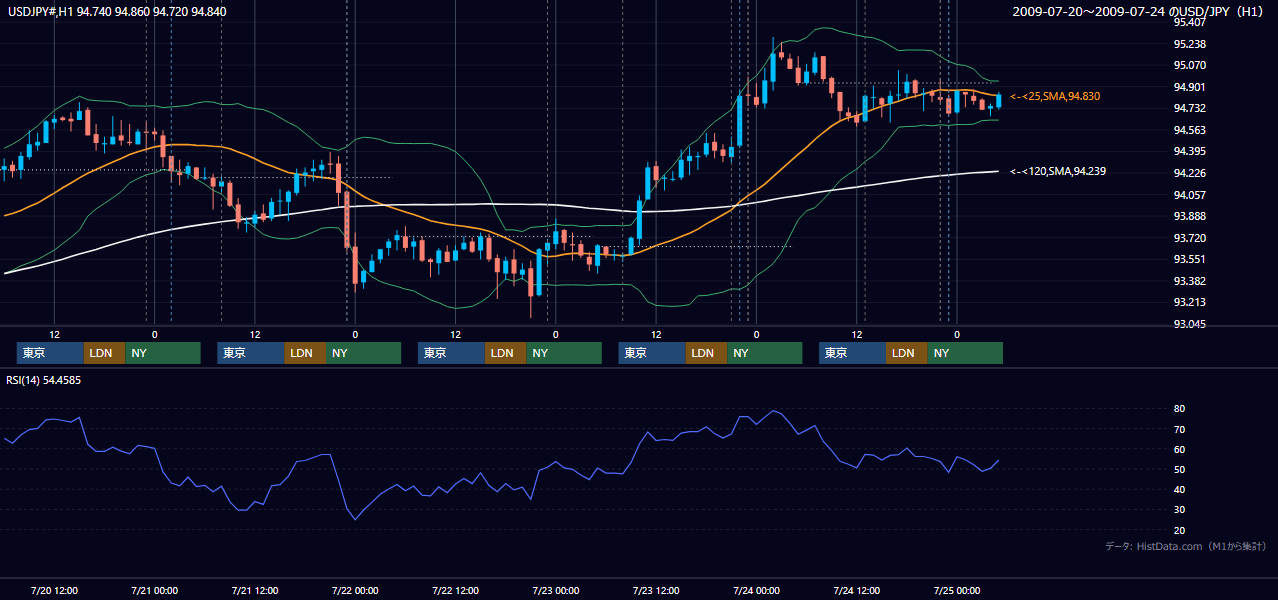Select the last LDN session block
The height and width of the screenshot is (600, 1278).
click(906, 353)
